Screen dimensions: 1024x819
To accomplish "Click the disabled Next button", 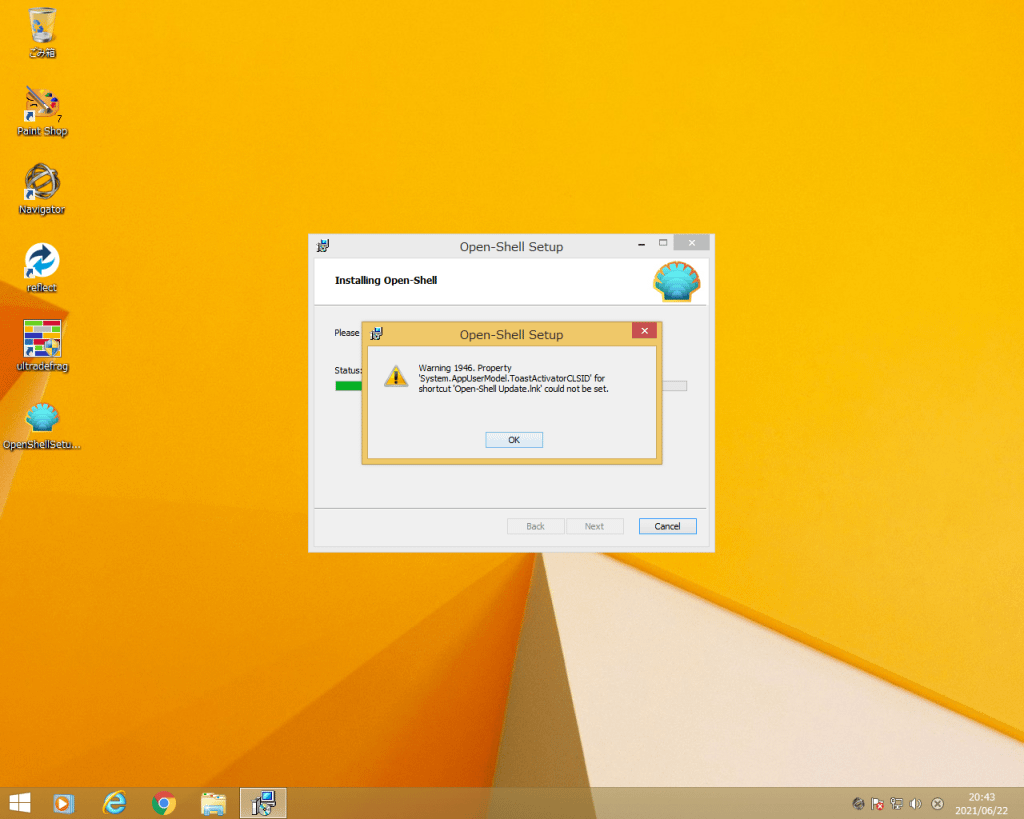I will (594, 526).
